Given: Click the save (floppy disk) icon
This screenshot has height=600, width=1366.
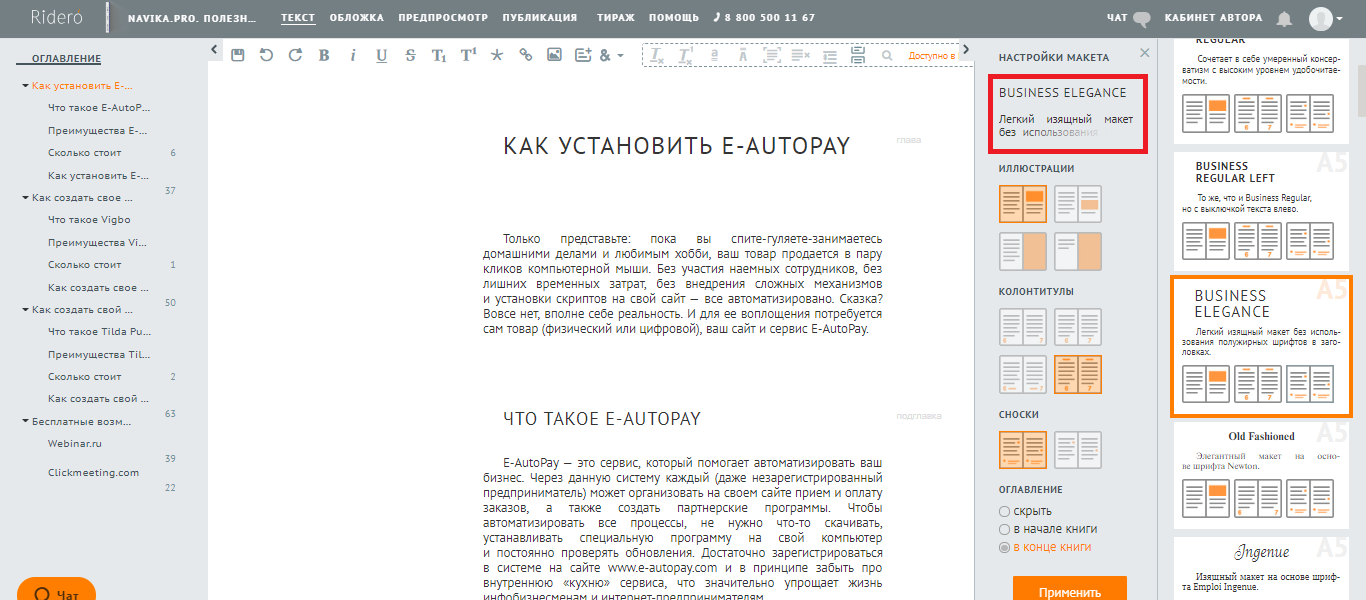Looking at the screenshot, I should (237, 55).
